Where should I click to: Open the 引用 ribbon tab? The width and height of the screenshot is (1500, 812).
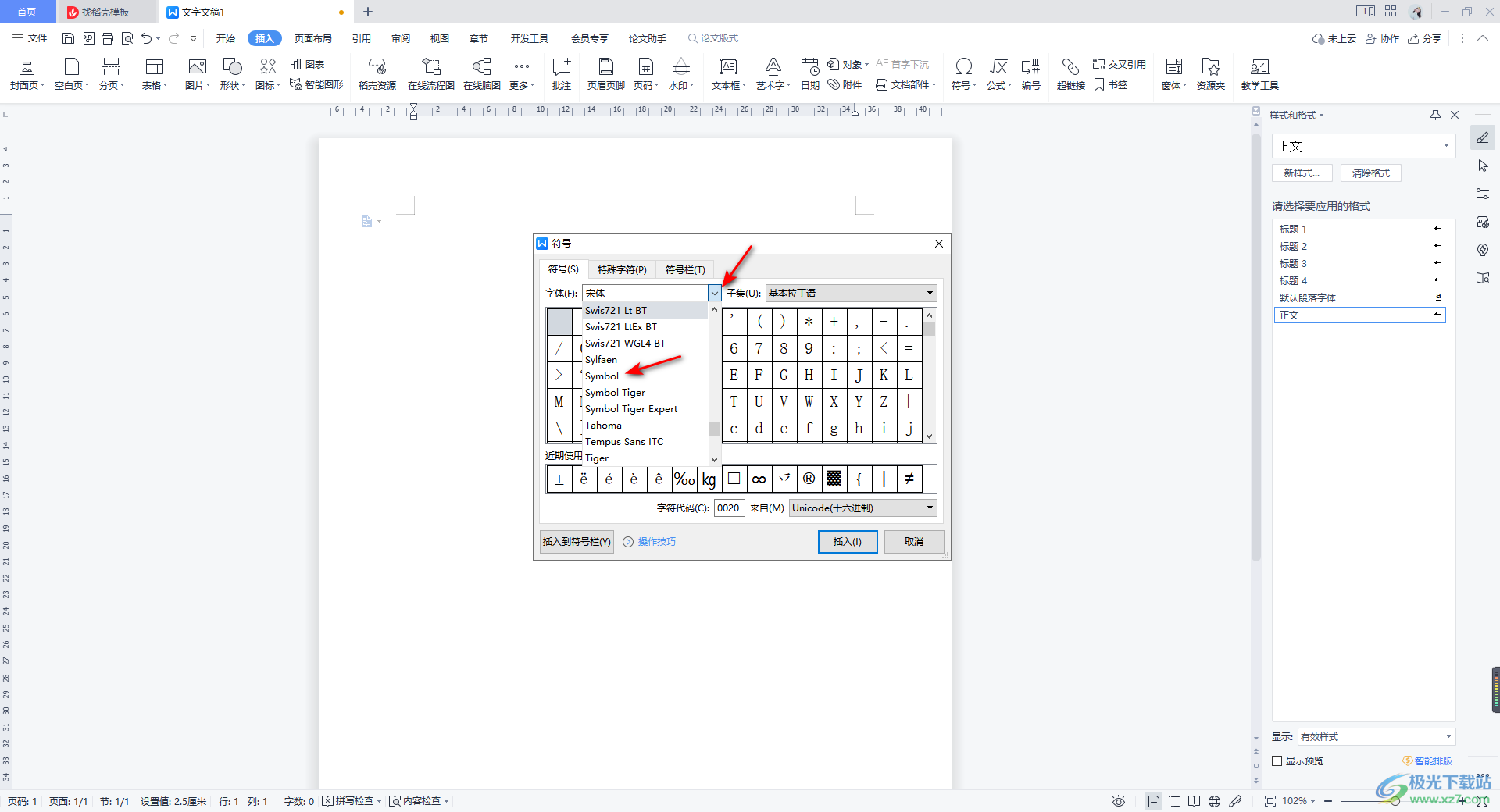click(x=361, y=38)
